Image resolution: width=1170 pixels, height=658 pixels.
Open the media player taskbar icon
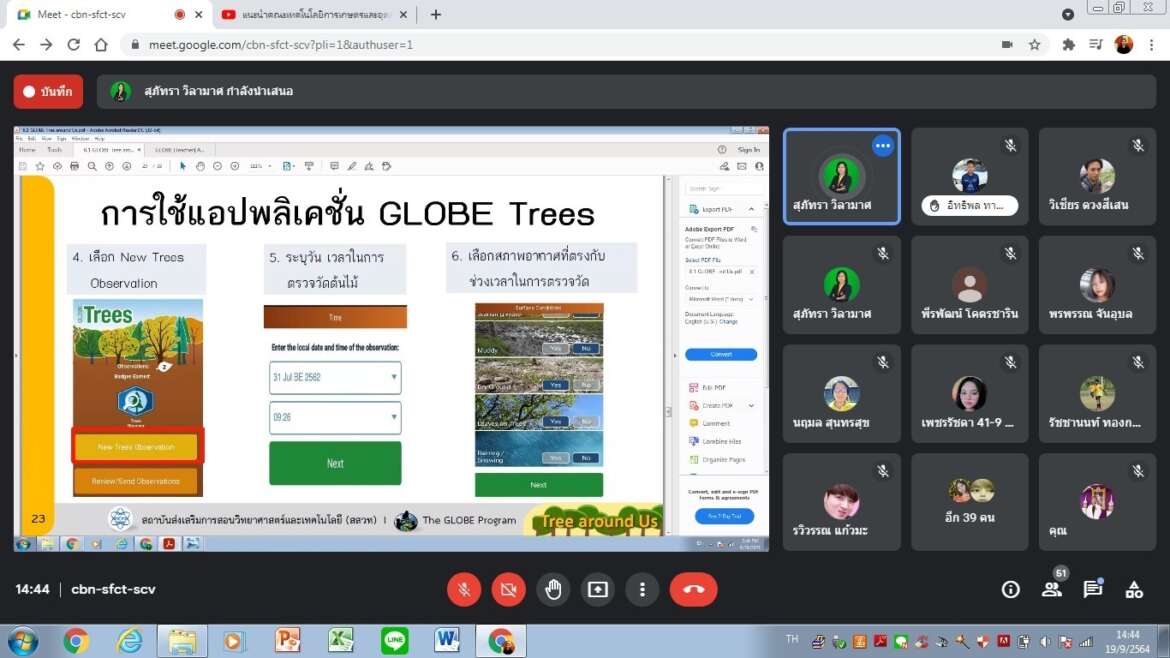click(x=234, y=642)
